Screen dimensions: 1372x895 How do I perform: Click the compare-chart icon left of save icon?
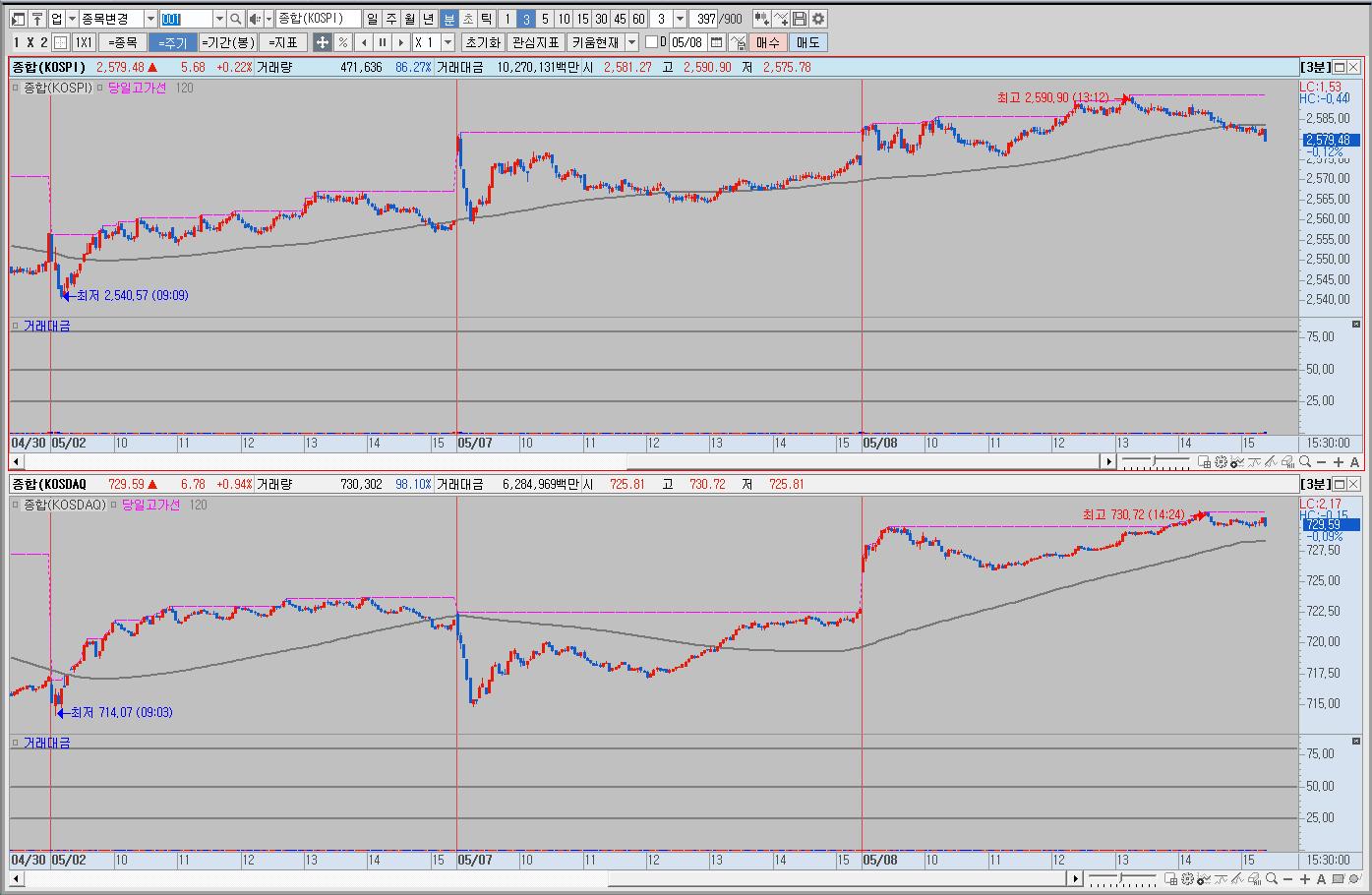point(781,19)
